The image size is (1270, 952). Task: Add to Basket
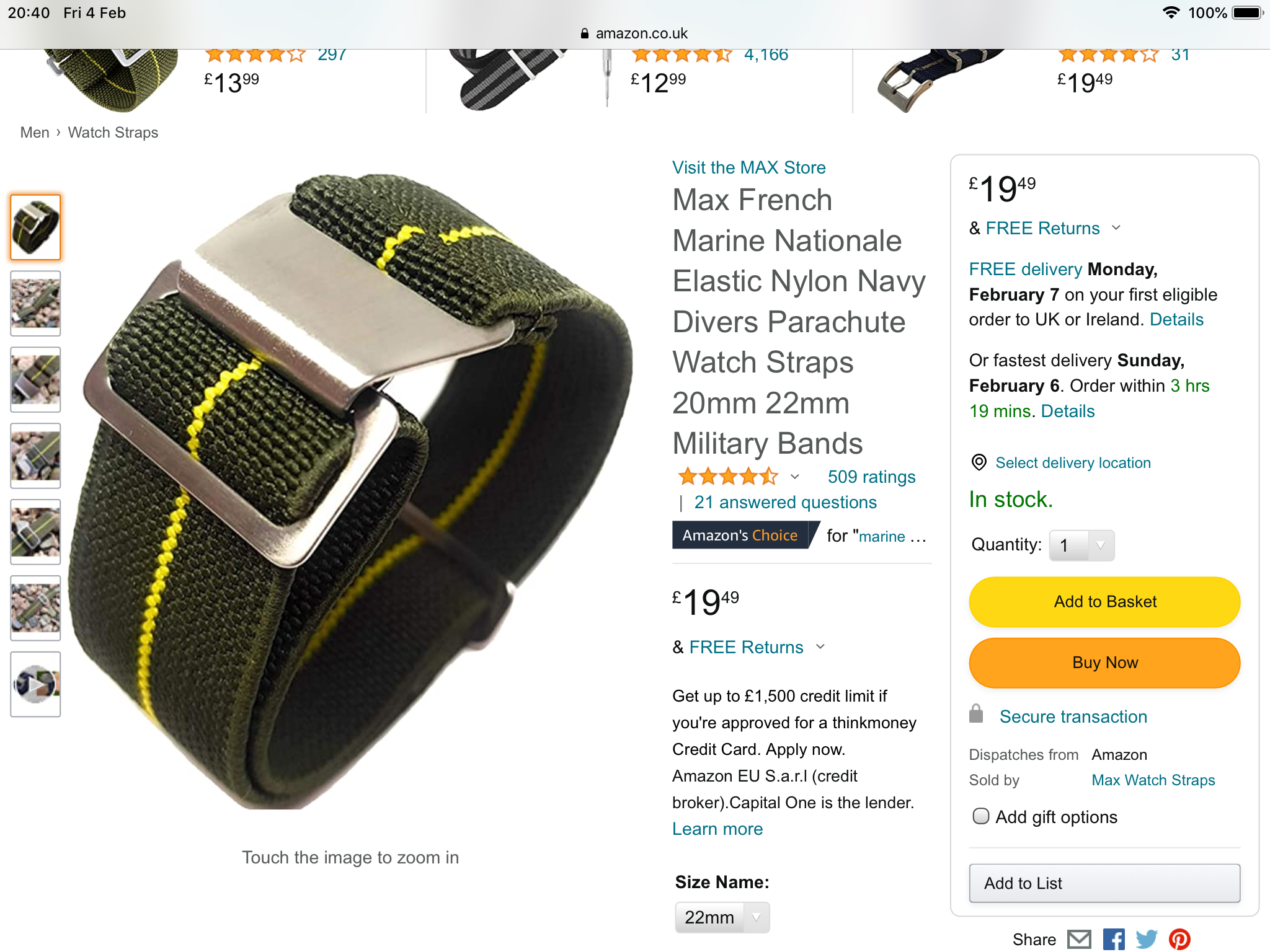point(1104,602)
